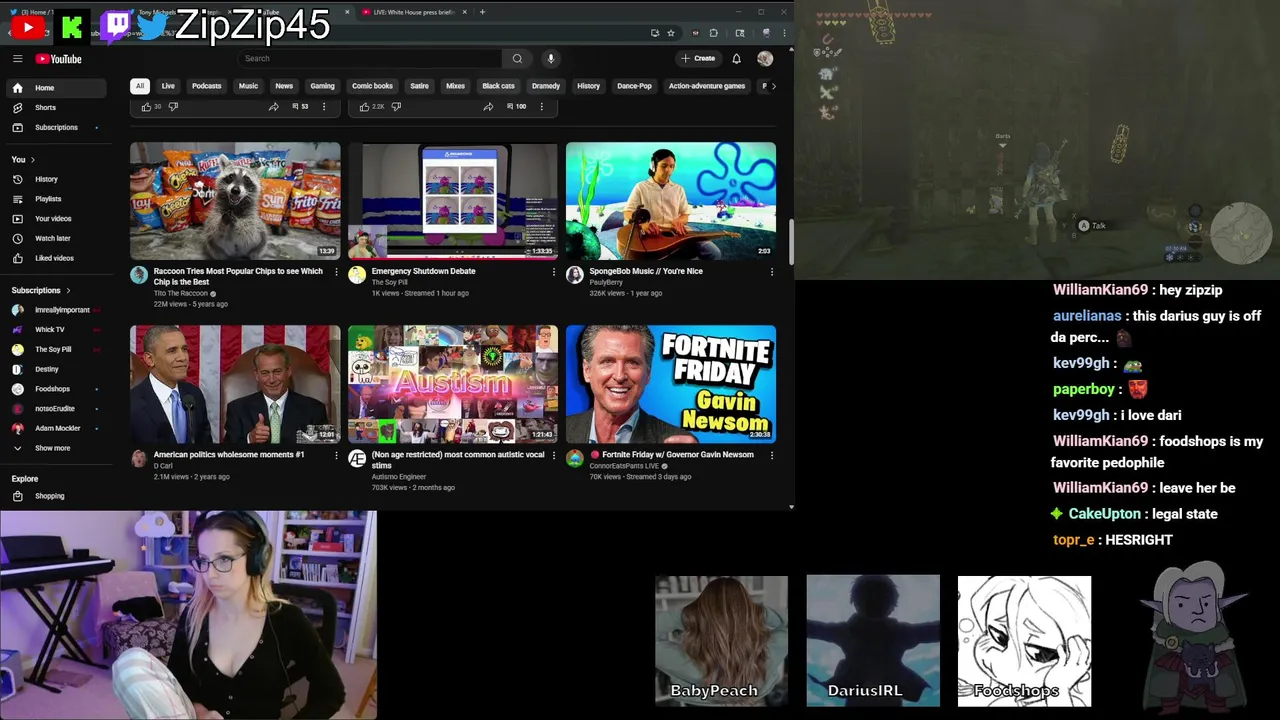Viewport: 1280px width, 720px height.
Task: Open Shopping under Explore
Action: click(58, 496)
